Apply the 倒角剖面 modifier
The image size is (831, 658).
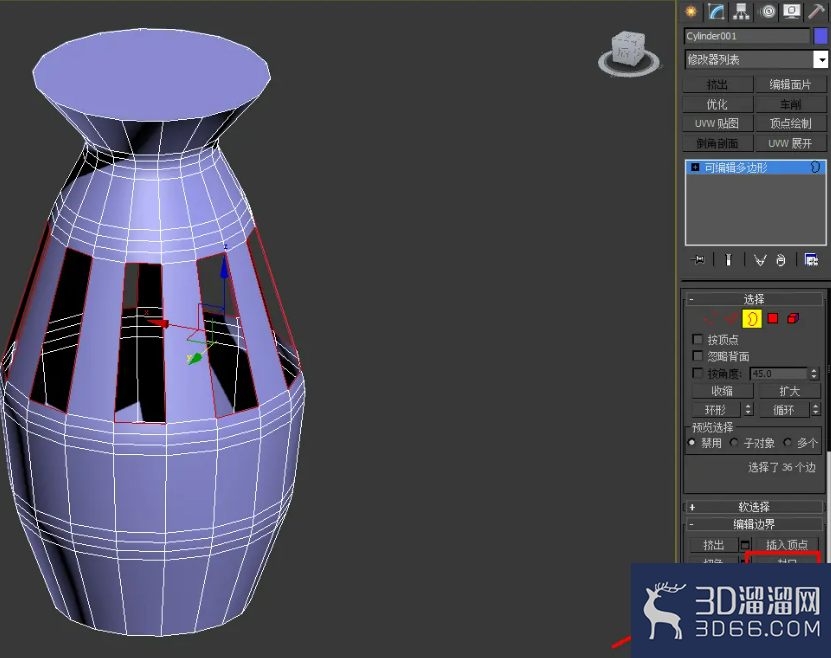point(718,143)
